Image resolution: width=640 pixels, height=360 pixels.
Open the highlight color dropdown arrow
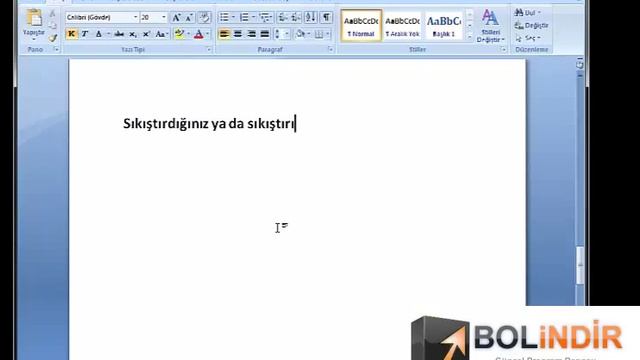[x=188, y=34]
